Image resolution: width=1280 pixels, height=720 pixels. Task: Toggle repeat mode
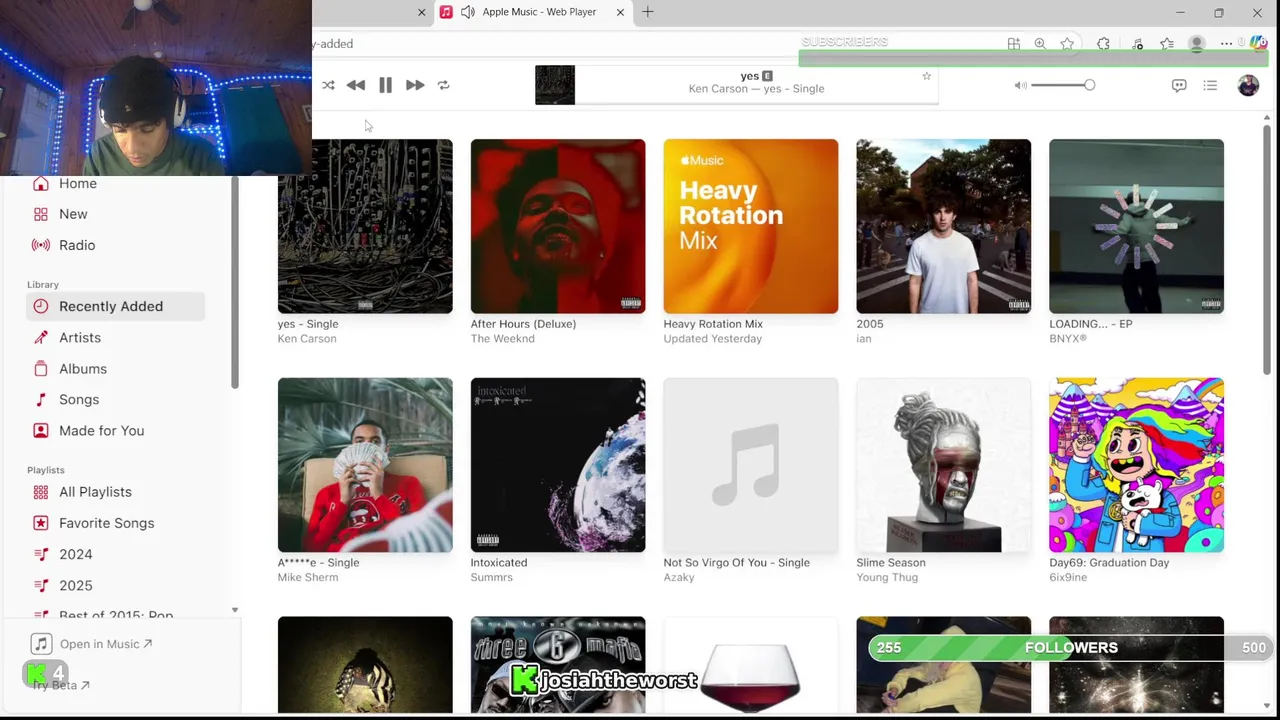[x=443, y=85]
